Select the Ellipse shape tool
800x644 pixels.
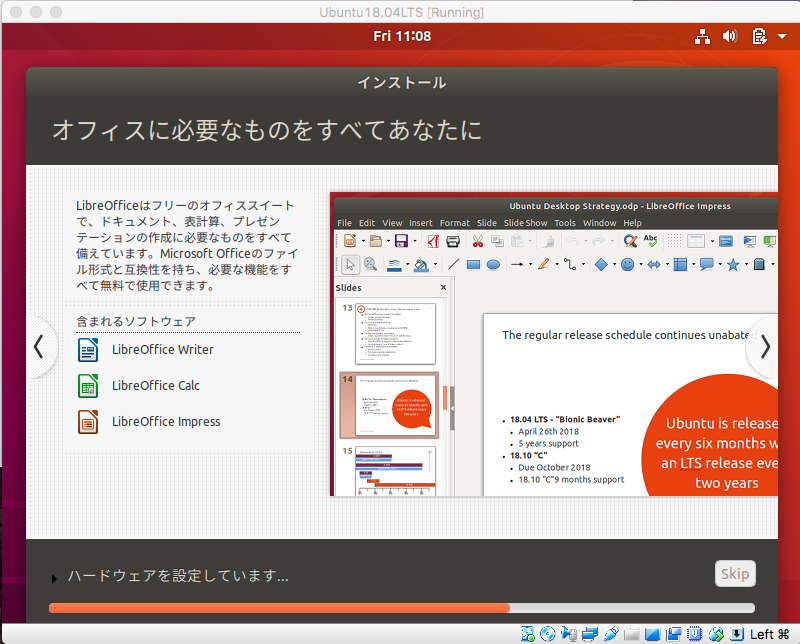[493, 265]
